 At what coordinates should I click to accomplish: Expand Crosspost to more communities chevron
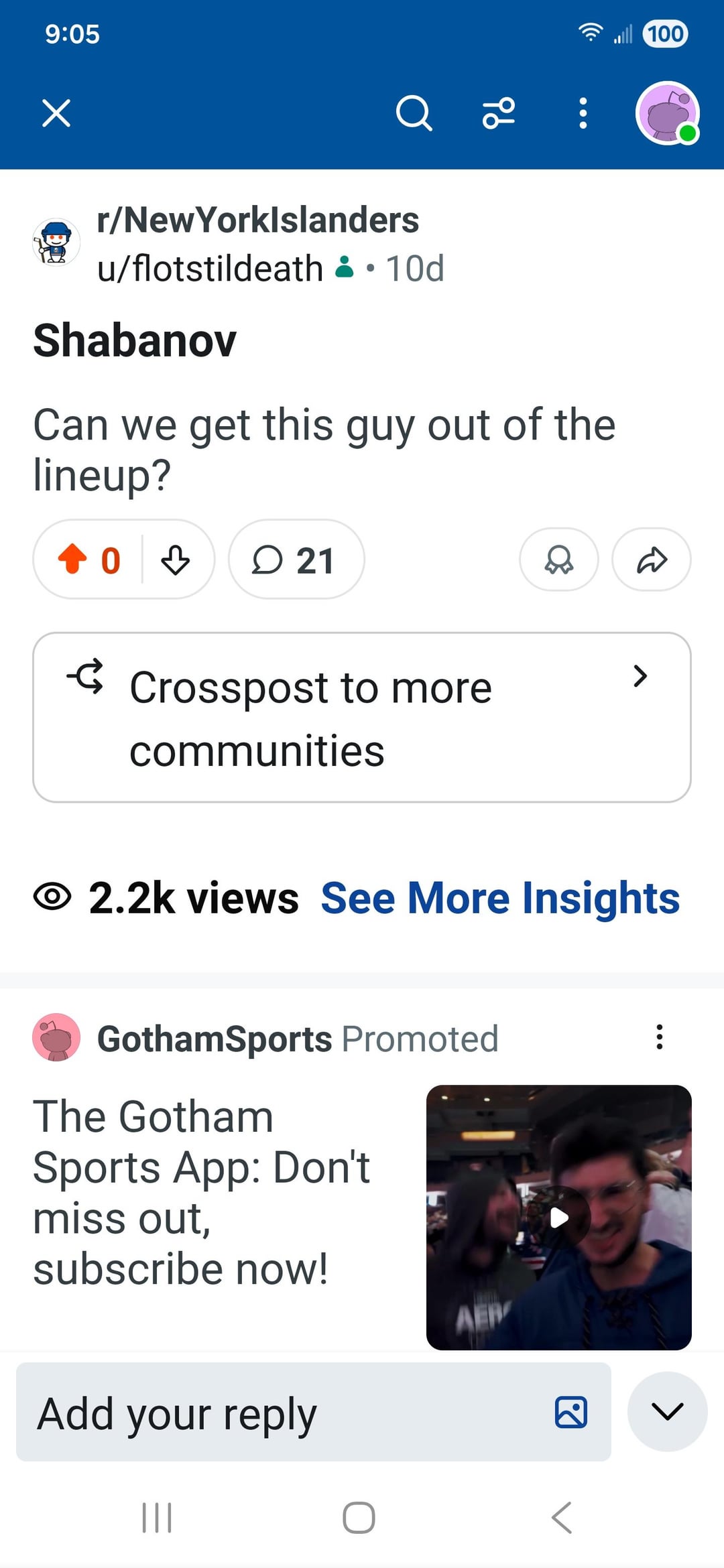640,676
